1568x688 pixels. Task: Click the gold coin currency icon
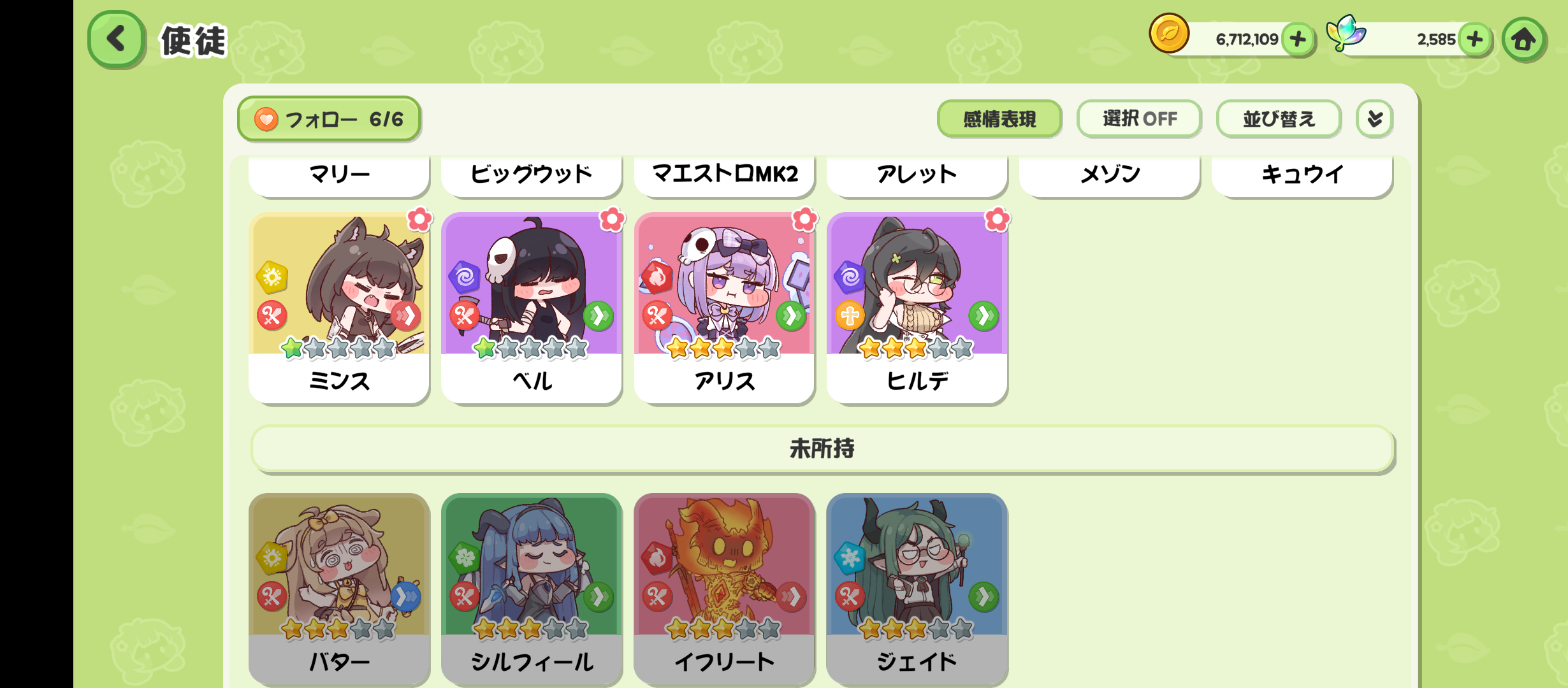(x=1169, y=33)
